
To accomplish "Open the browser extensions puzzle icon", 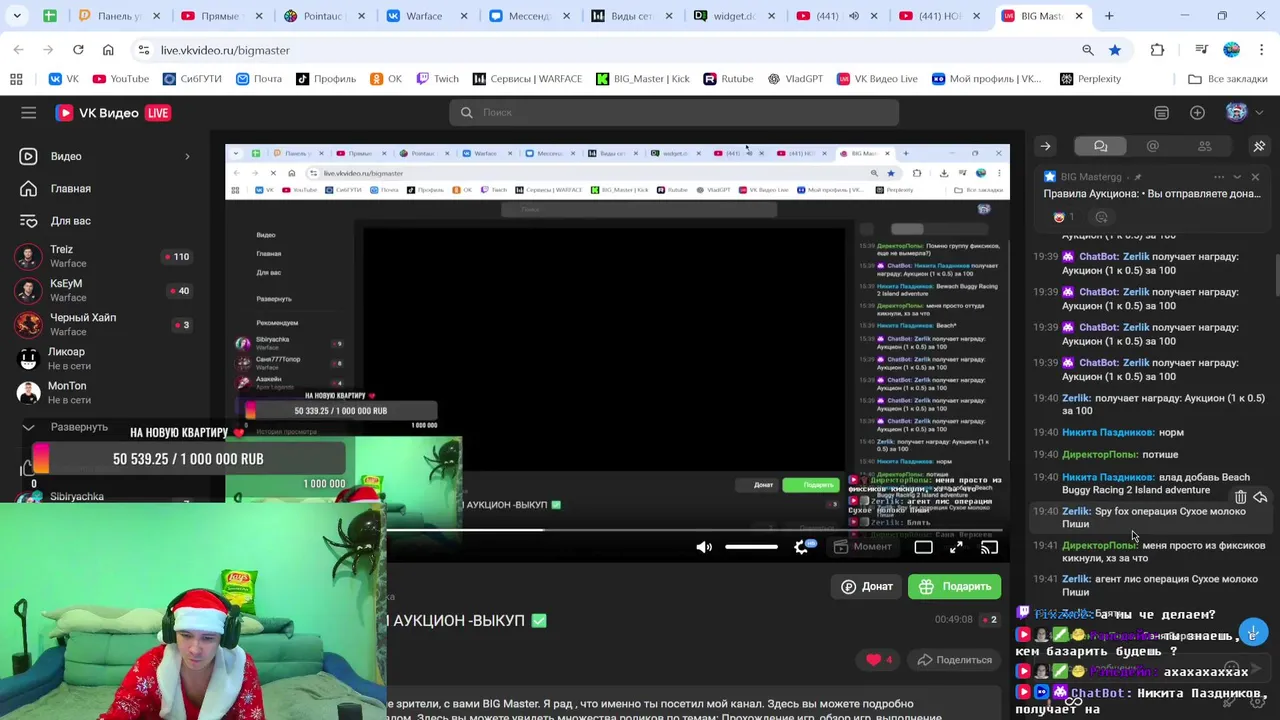I will (1157, 50).
